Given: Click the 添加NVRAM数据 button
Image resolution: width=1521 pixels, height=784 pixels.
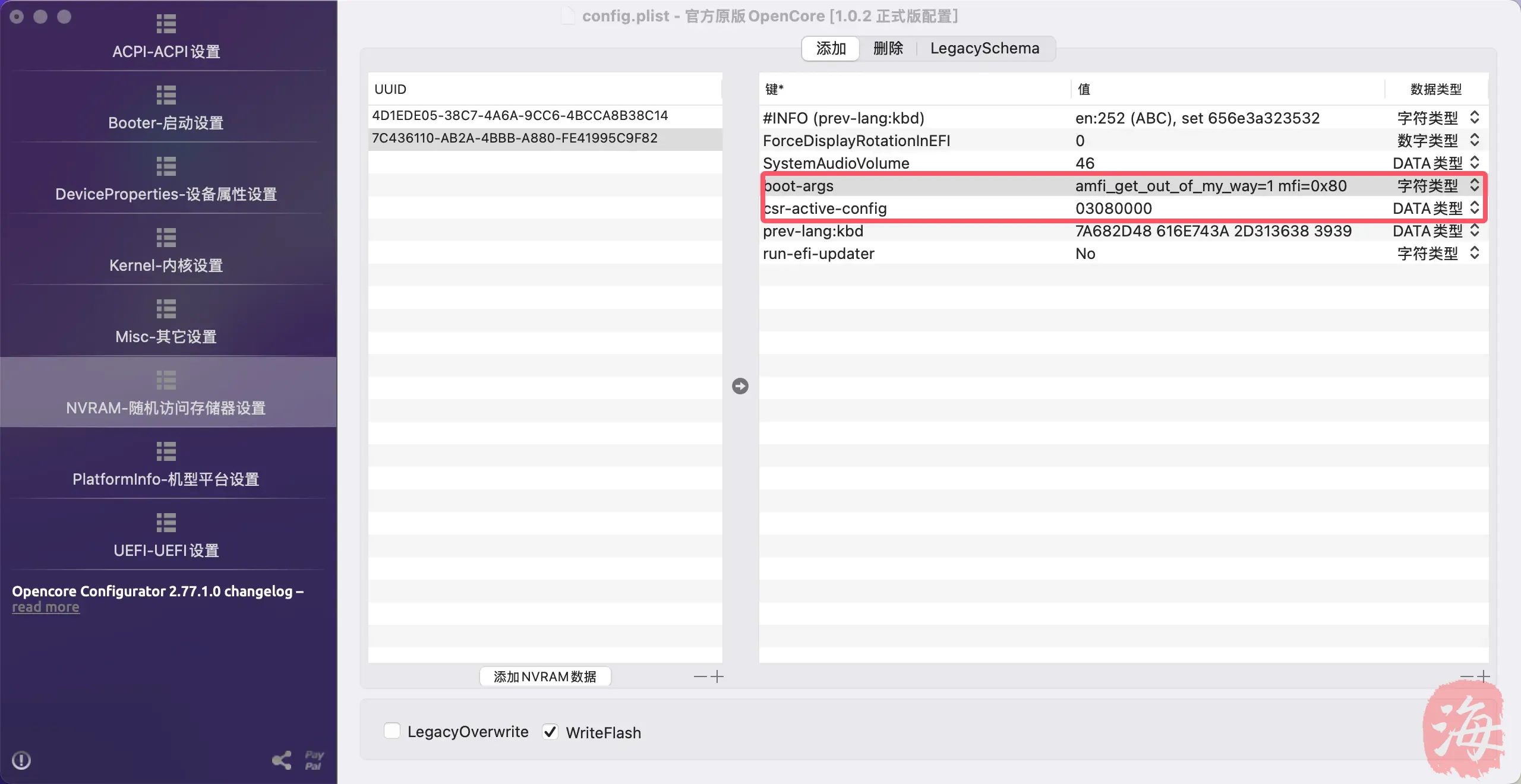Looking at the screenshot, I should tap(545, 676).
